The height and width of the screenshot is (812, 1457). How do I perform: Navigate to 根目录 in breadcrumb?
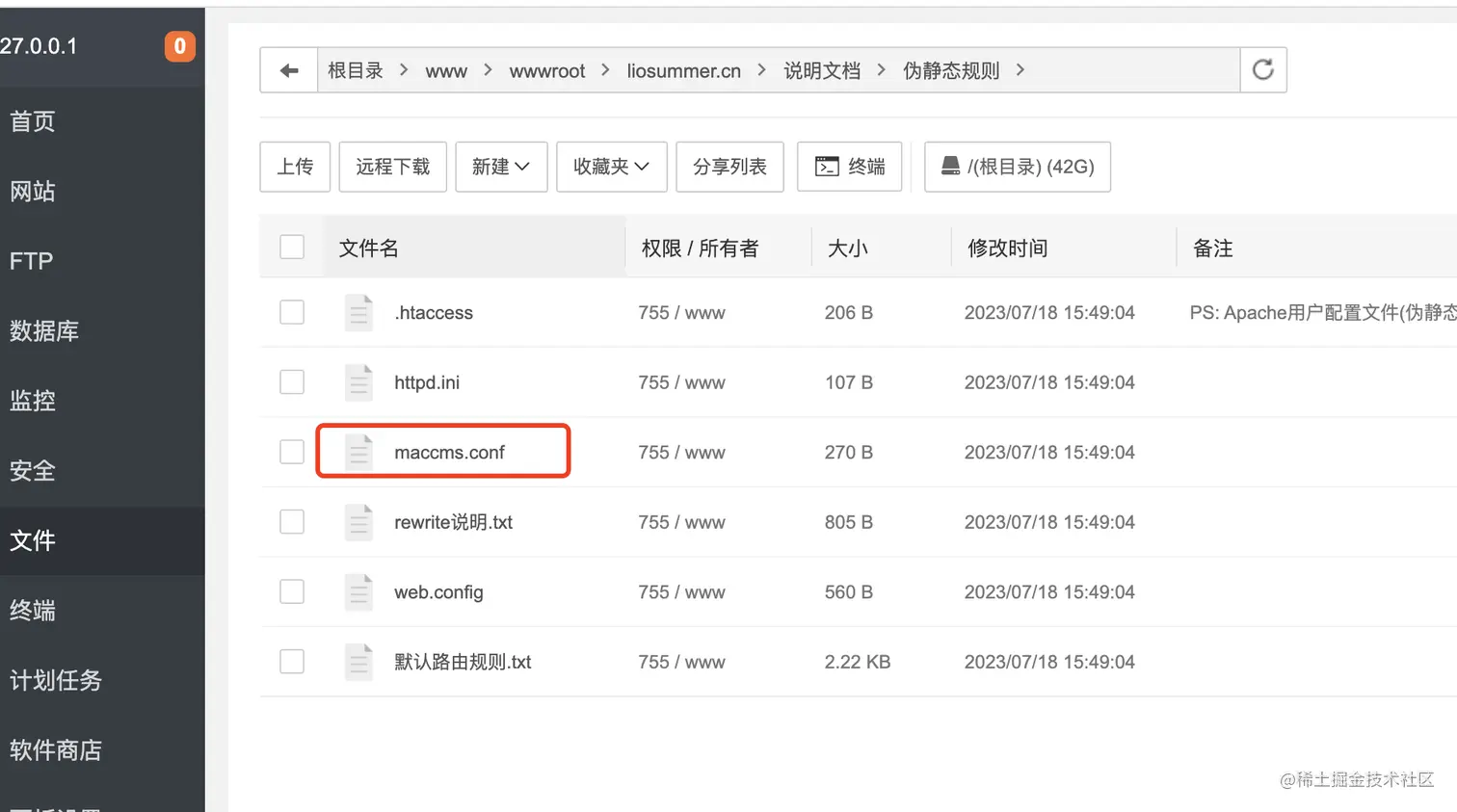(356, 70)
